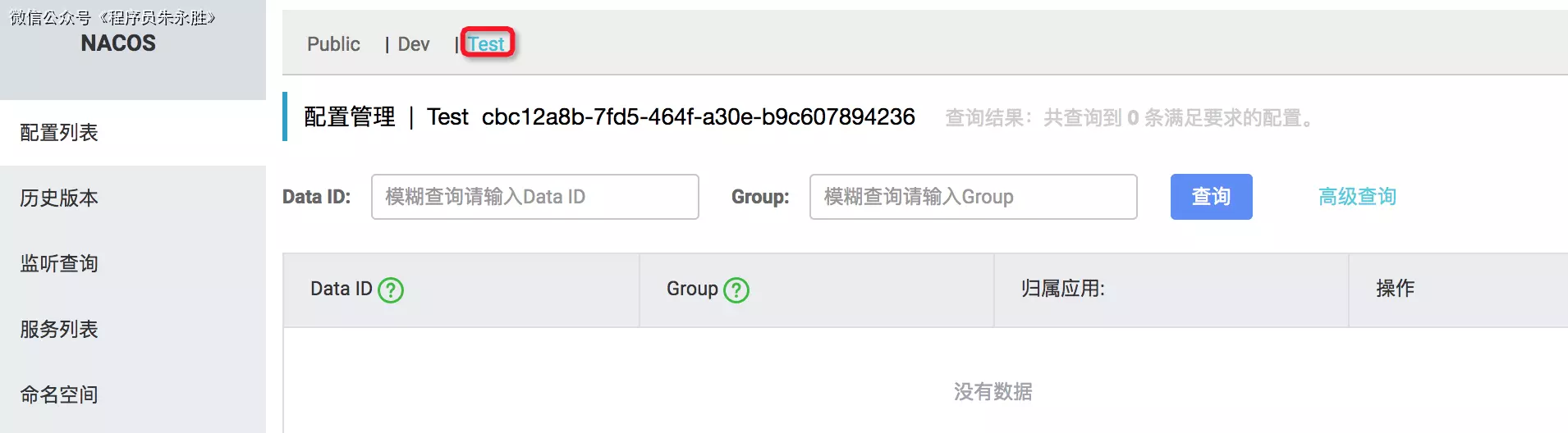Focus the Group search input
Screen dimensions: 1568x433
coord(973,197)
